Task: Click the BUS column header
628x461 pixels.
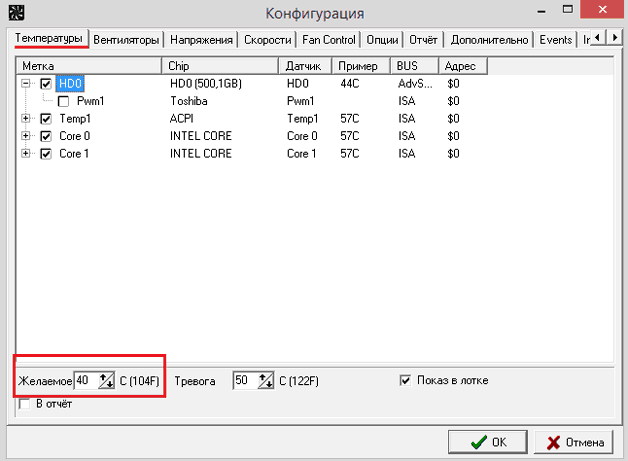Action: [415, 66]
